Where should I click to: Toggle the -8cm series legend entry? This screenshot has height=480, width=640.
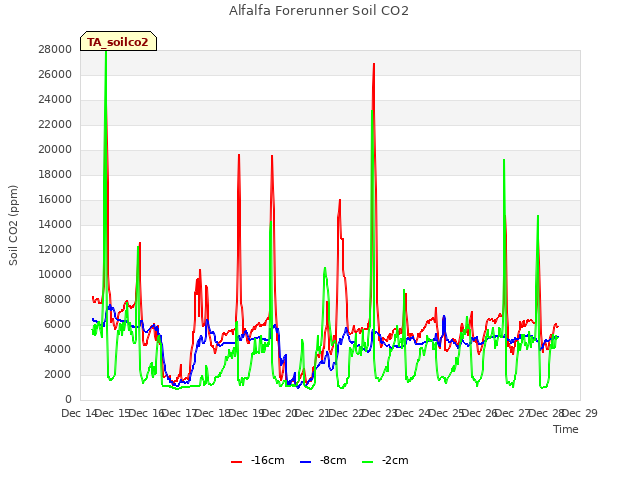point(323,460)
